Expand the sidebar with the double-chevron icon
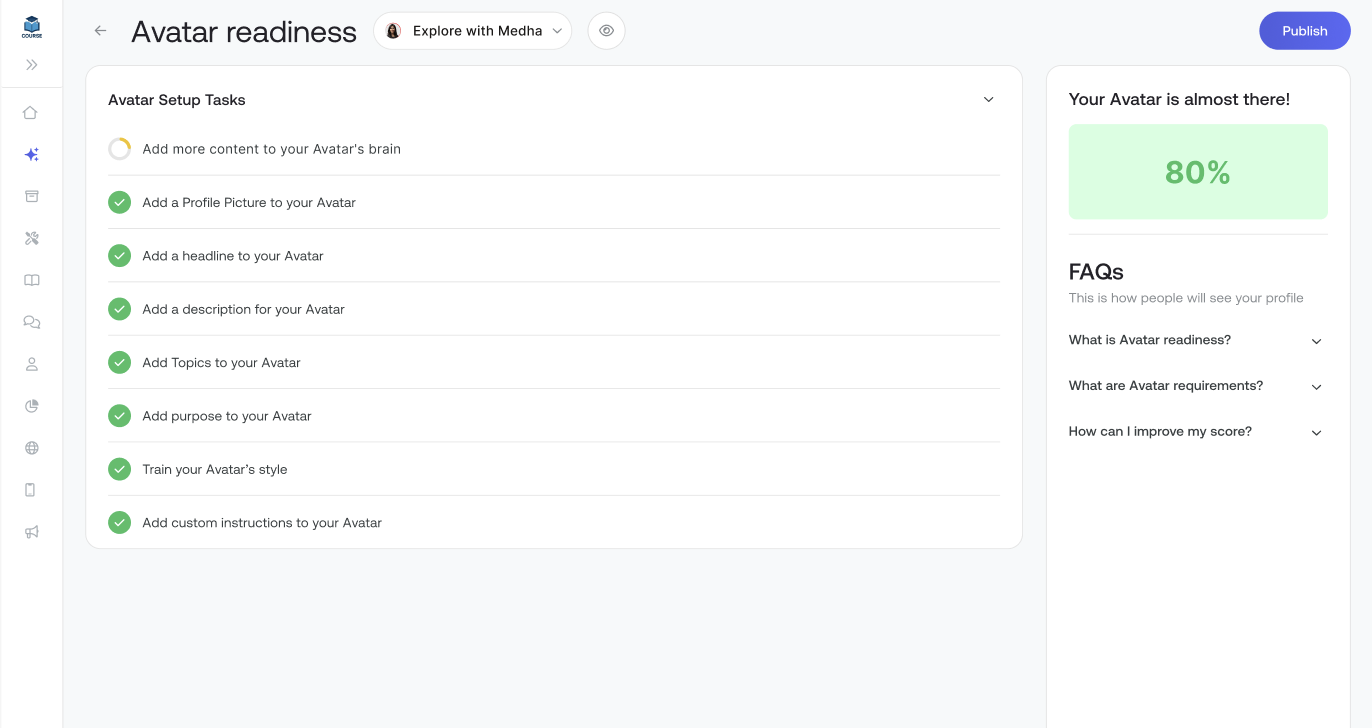Viewport: 1372px width, 728px height. [x=31, y=65]
